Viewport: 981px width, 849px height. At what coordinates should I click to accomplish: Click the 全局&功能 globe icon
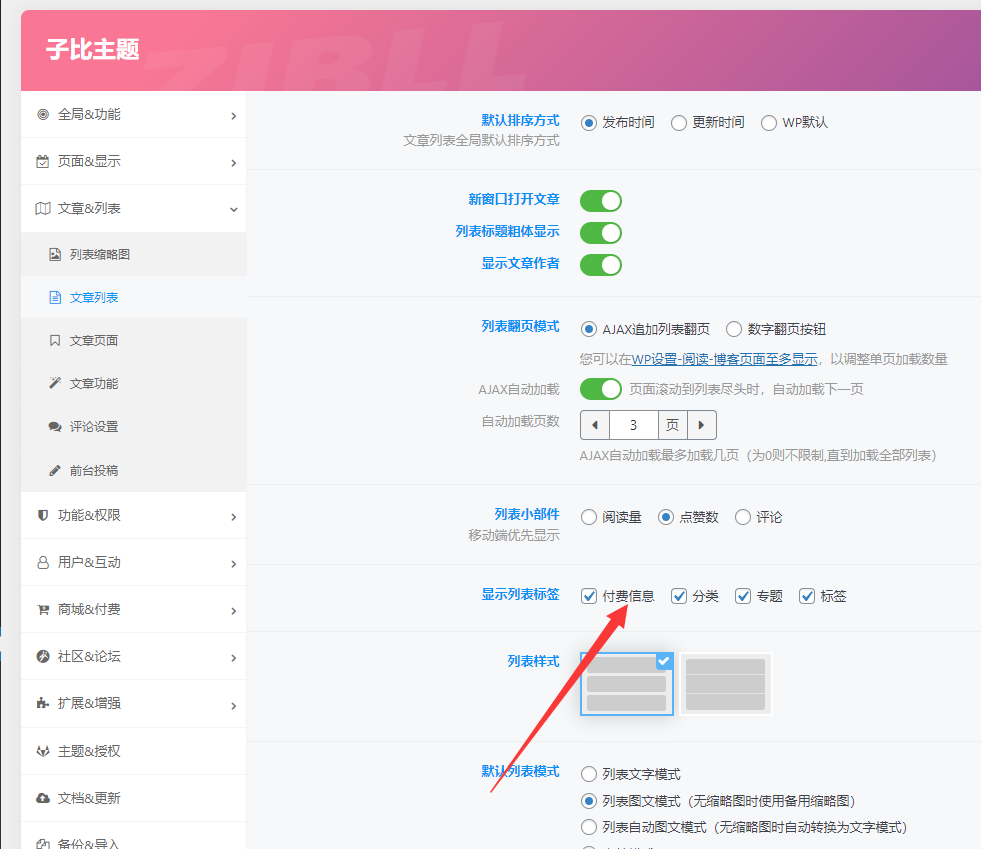(45, 114)
